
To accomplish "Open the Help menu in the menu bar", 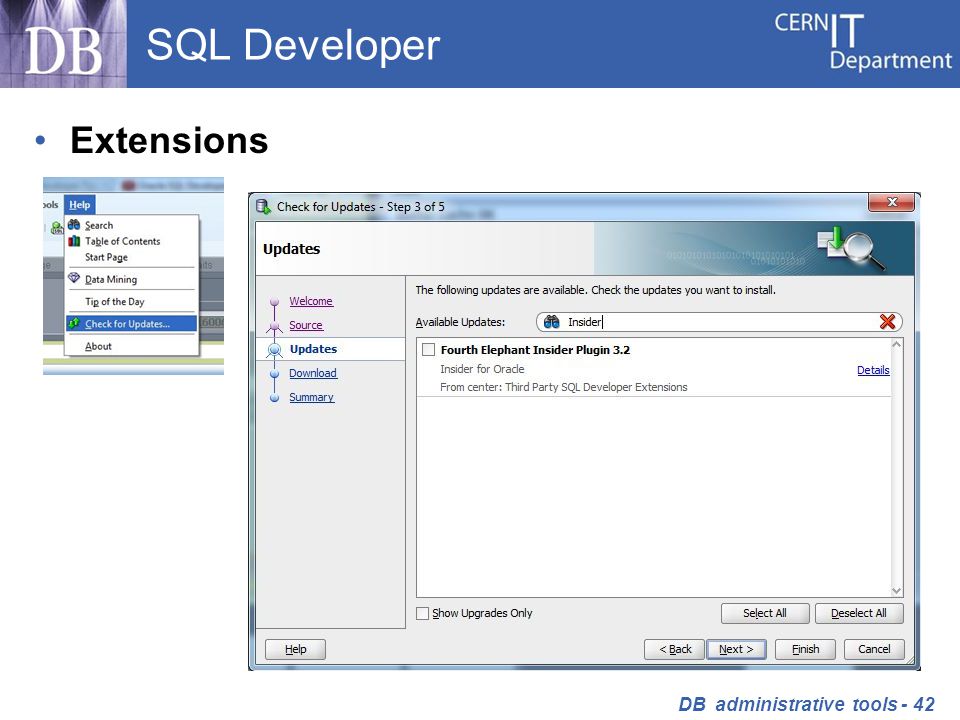I will pos(80,205).
